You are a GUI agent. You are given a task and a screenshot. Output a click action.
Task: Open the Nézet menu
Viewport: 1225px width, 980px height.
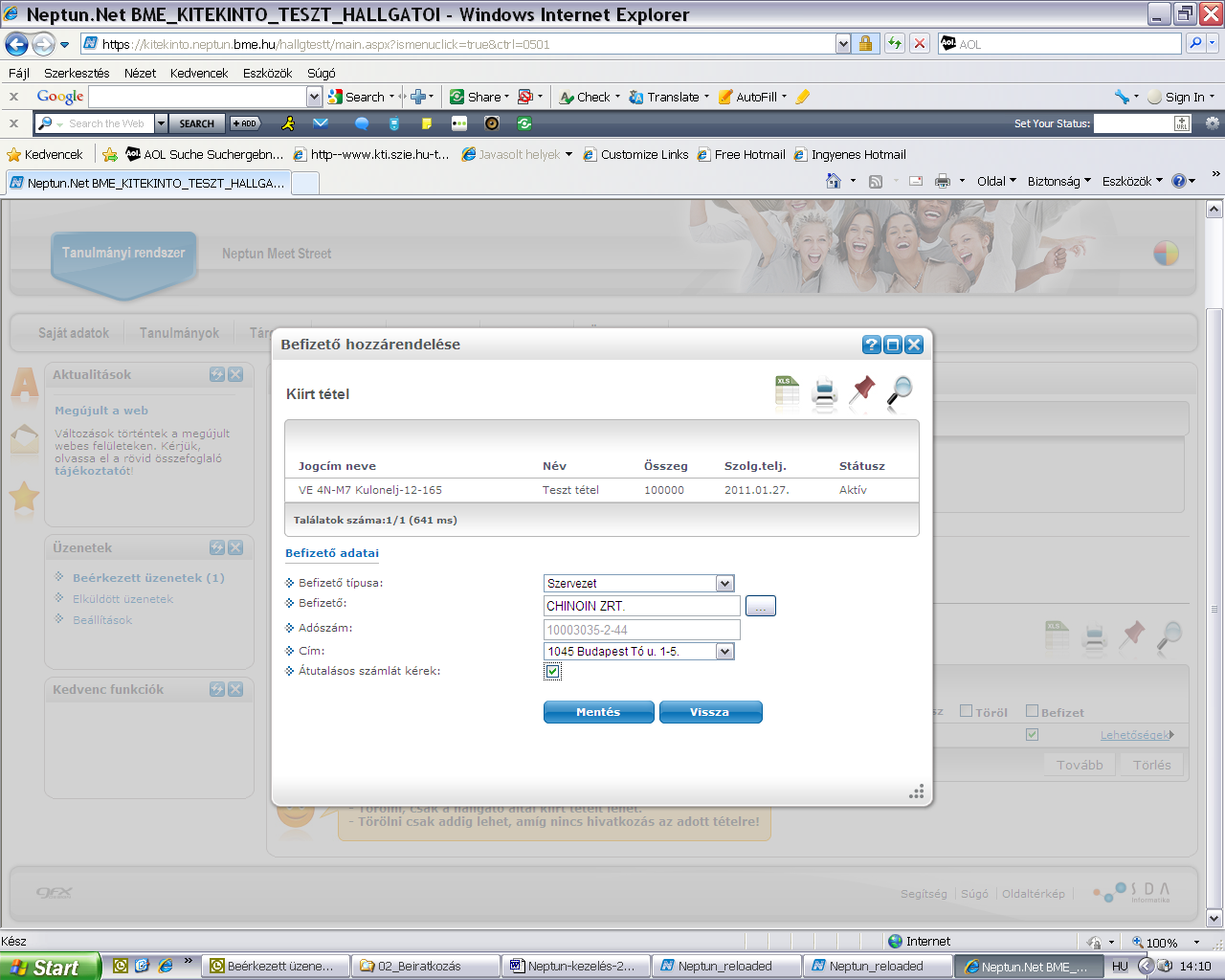click(140, 73)
